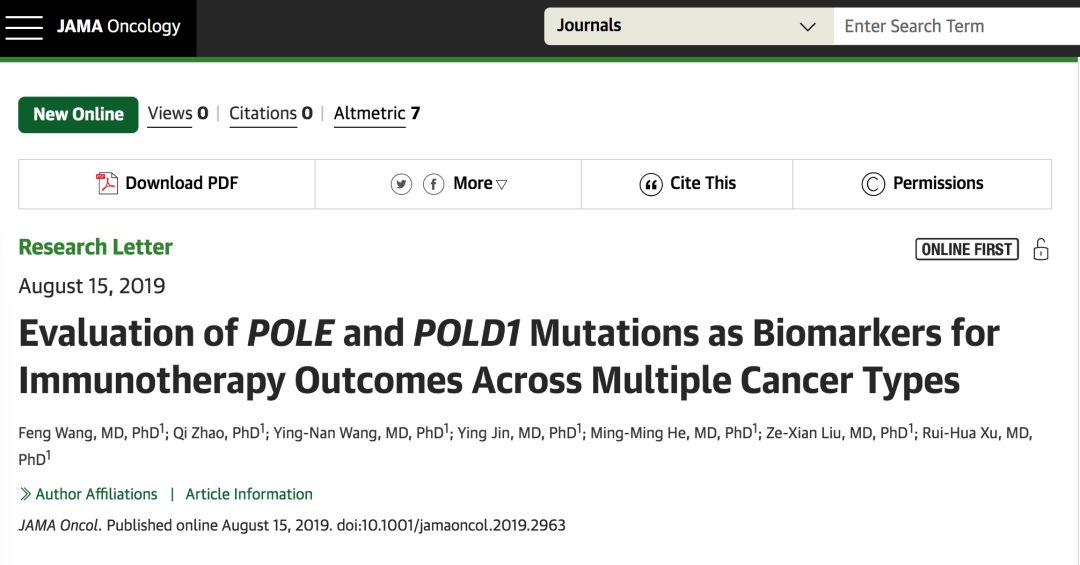Open the Views metric link
Image resolution: width=1080 pixels, height=565 pixels.
pyautogui.click(x=177, y=114)
